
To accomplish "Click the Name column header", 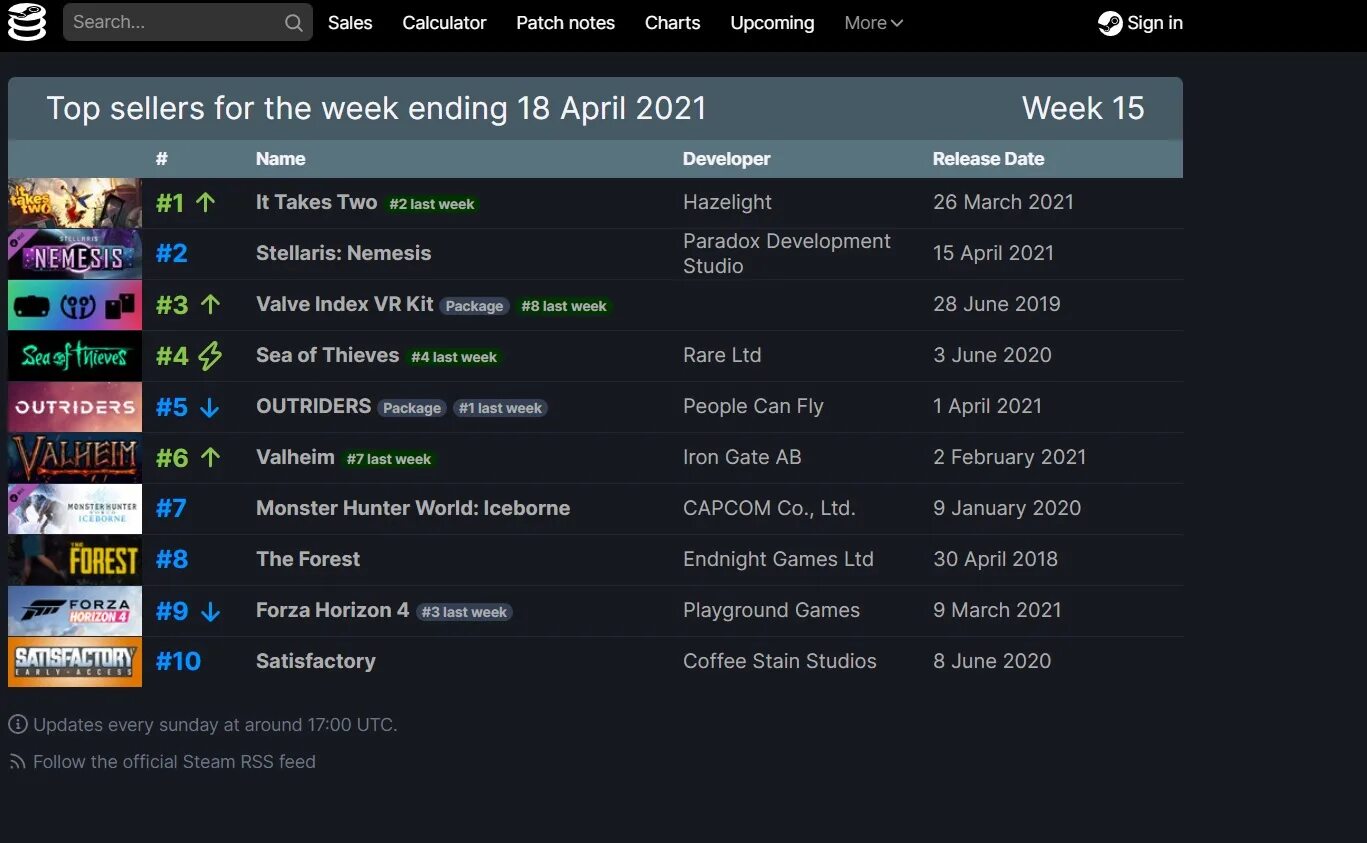I will pyautogui.click(x=280, y=159).
